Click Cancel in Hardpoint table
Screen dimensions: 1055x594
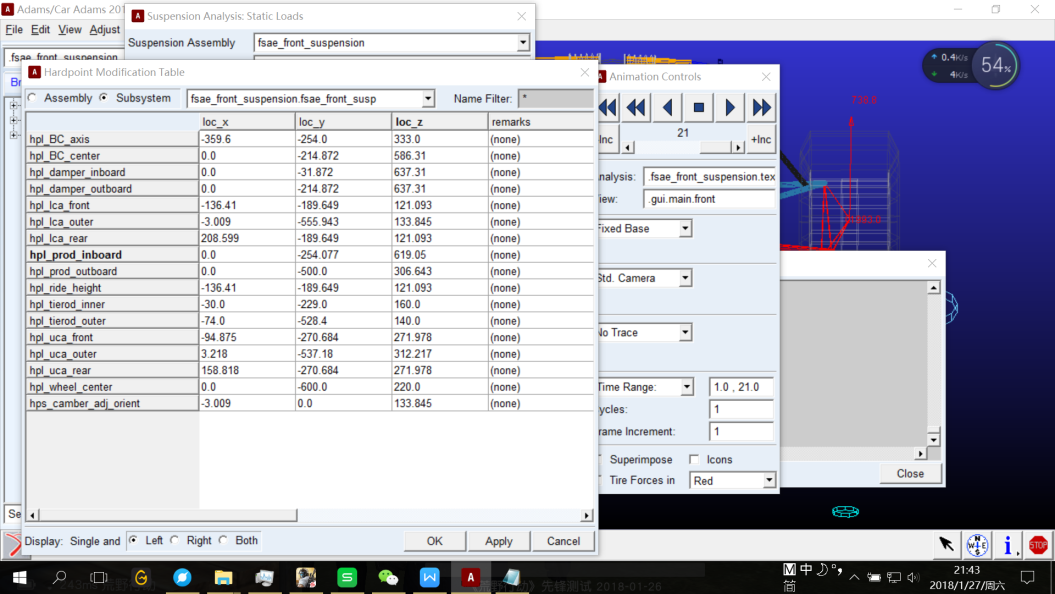point(563,541)
